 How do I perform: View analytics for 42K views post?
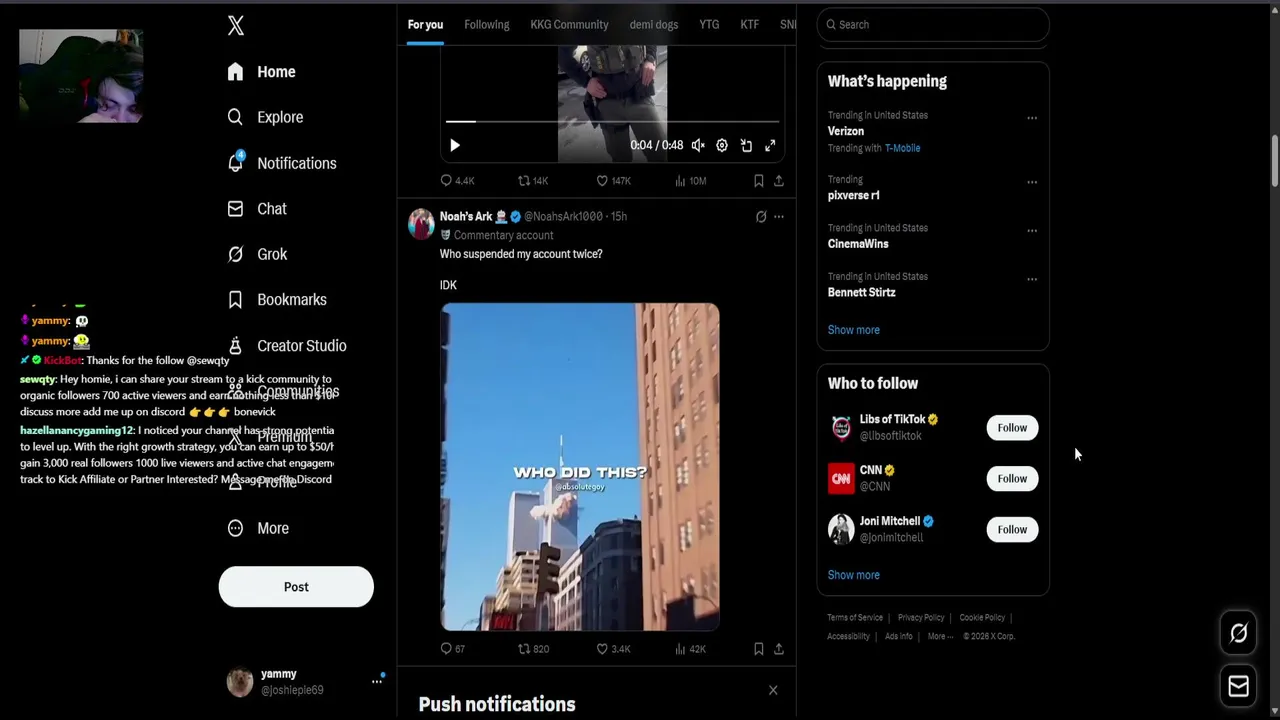pyautogui.click(x=690, y=649)
